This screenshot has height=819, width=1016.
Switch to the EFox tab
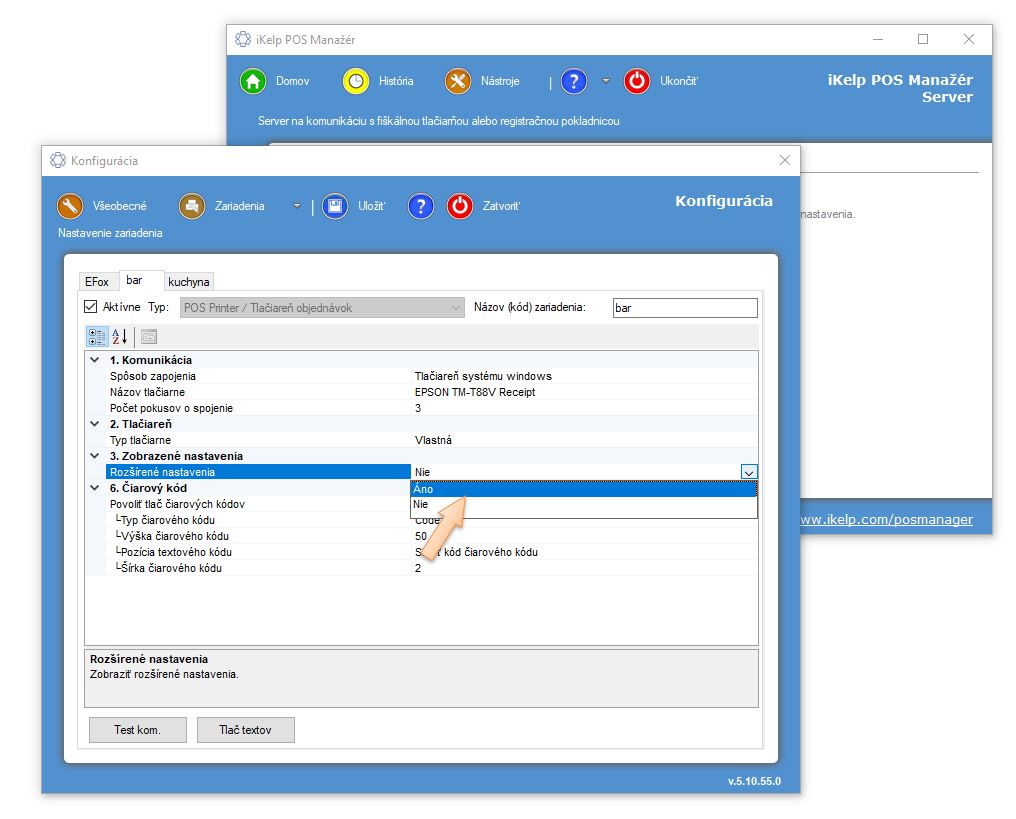pyautogui.click(x=97, y=282)
